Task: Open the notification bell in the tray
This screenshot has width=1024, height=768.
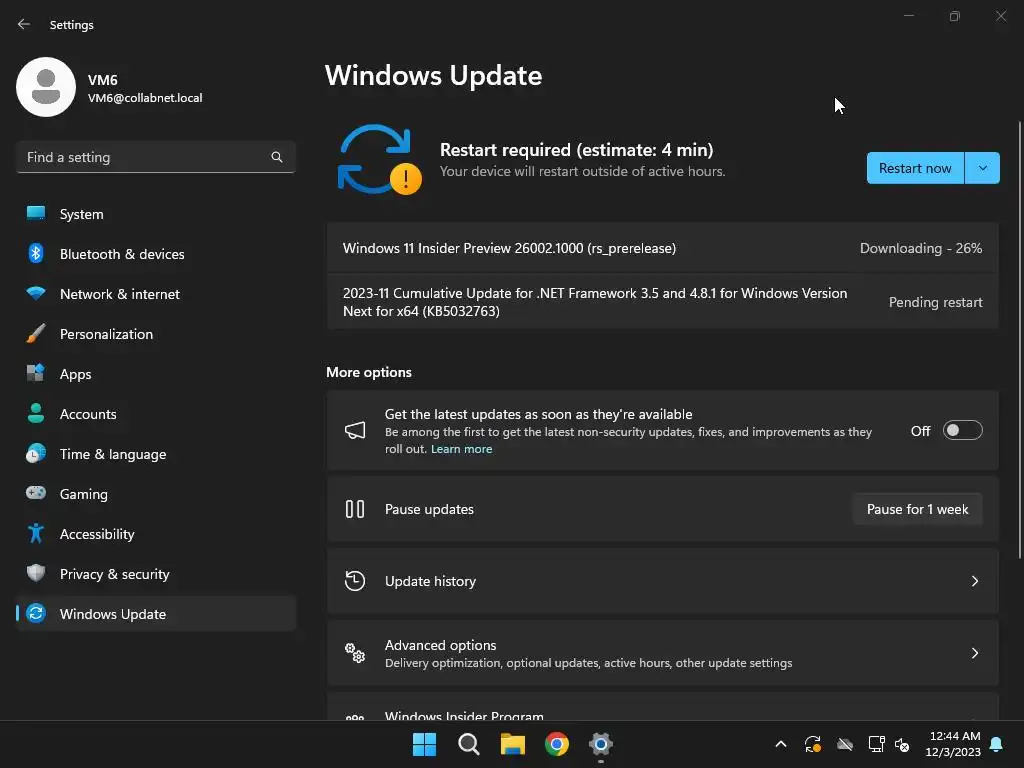Action: click(x=997, y=744)
